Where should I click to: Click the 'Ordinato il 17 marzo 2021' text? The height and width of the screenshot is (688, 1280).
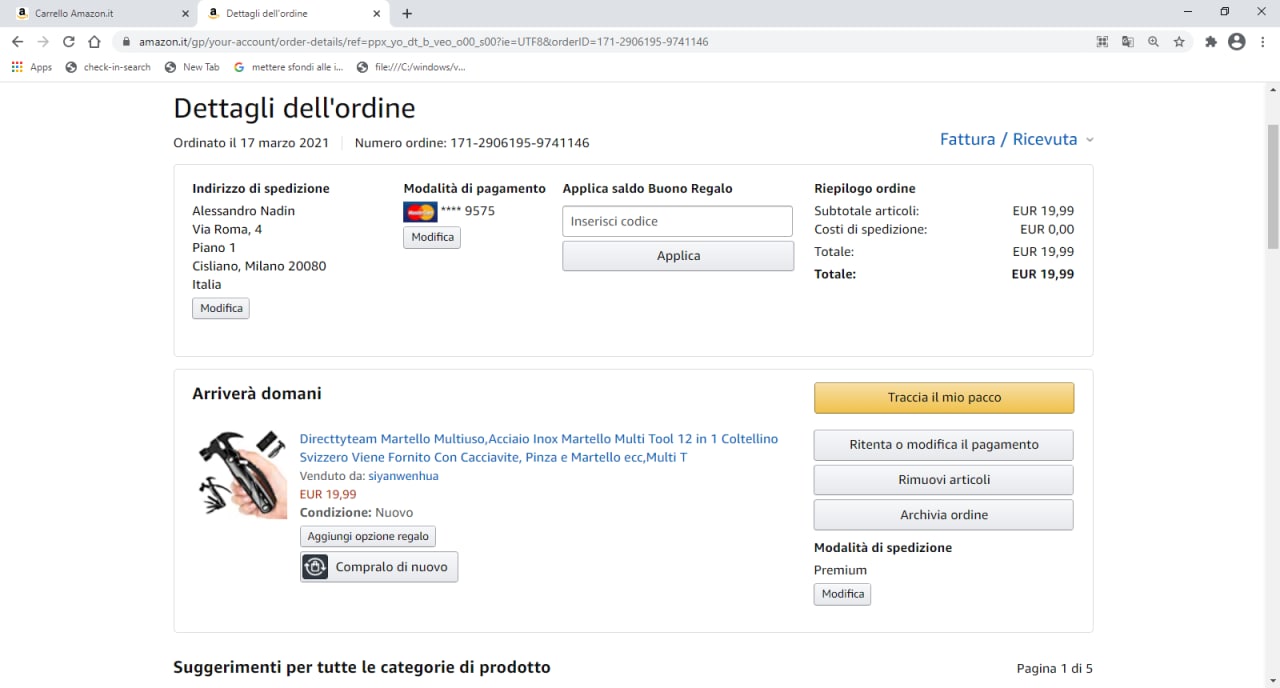(251, 143)
